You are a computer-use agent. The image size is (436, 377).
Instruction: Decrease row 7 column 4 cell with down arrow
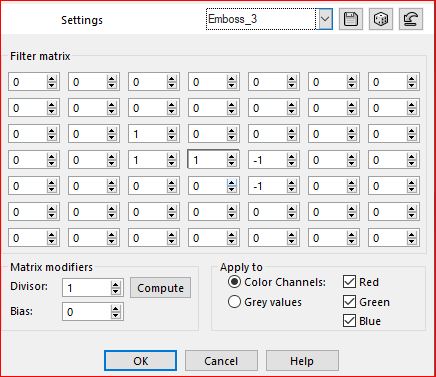[x=231, y=242]
